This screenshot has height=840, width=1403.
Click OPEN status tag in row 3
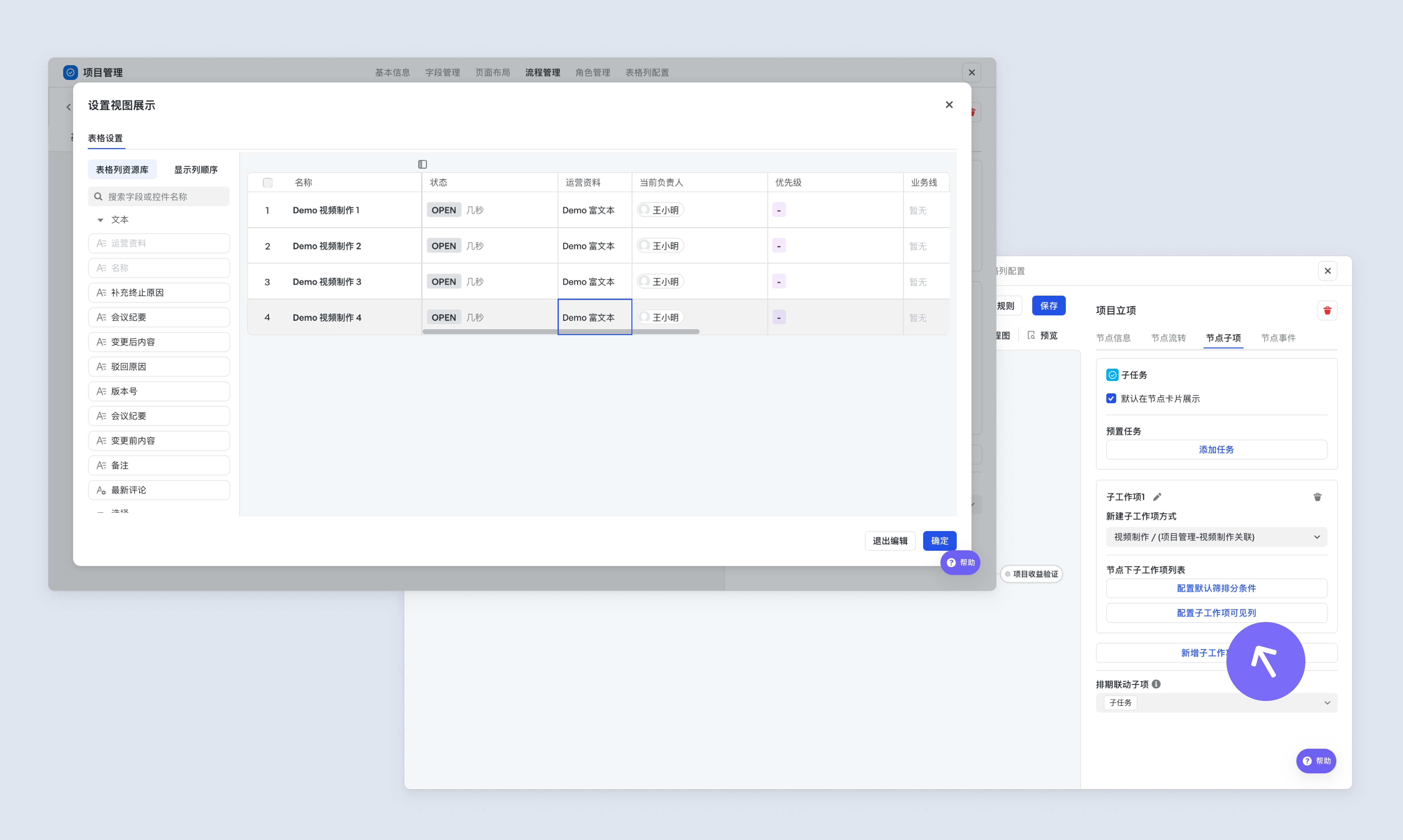click(443, 281)
